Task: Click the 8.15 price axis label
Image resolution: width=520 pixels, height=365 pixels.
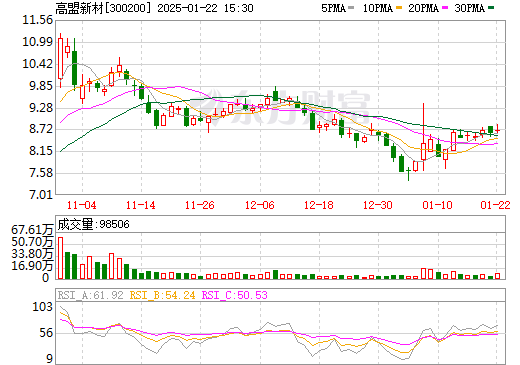Action: pyautogui.click(x=41, y=151)
